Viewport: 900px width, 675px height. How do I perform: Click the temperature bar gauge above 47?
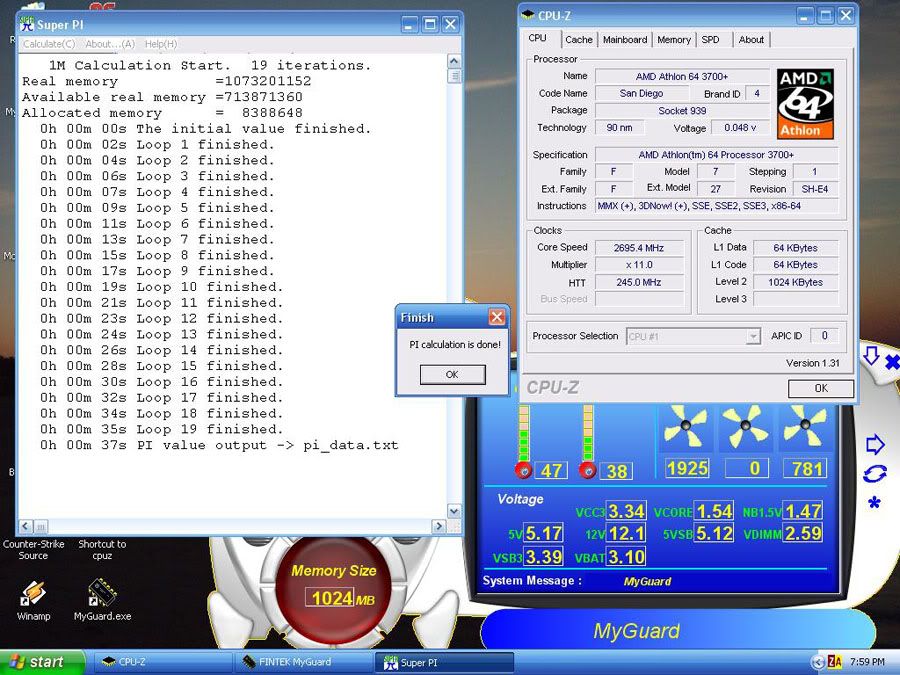click(x=524, y=433)
